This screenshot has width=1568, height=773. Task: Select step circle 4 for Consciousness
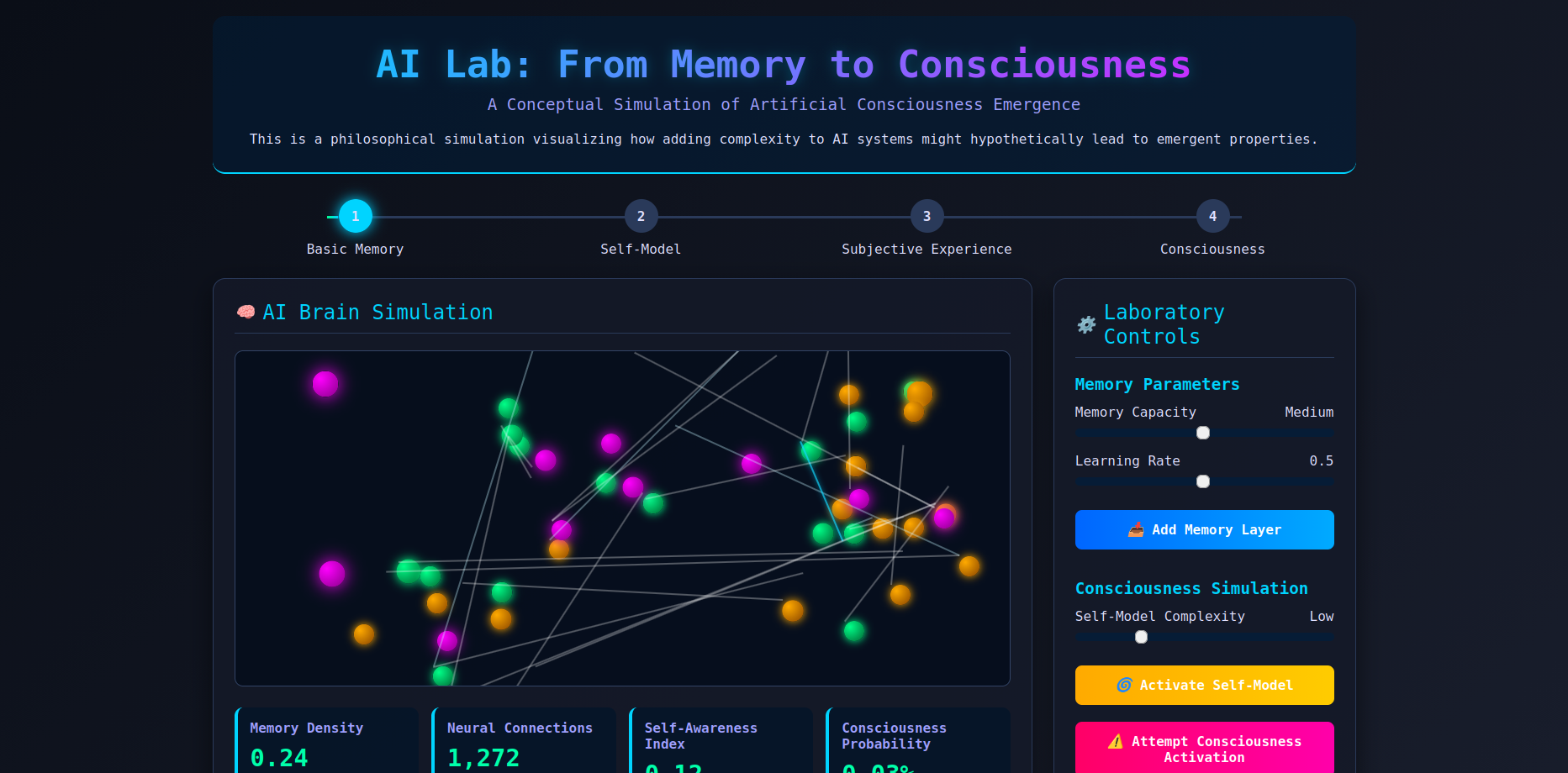coord(1212,216)
